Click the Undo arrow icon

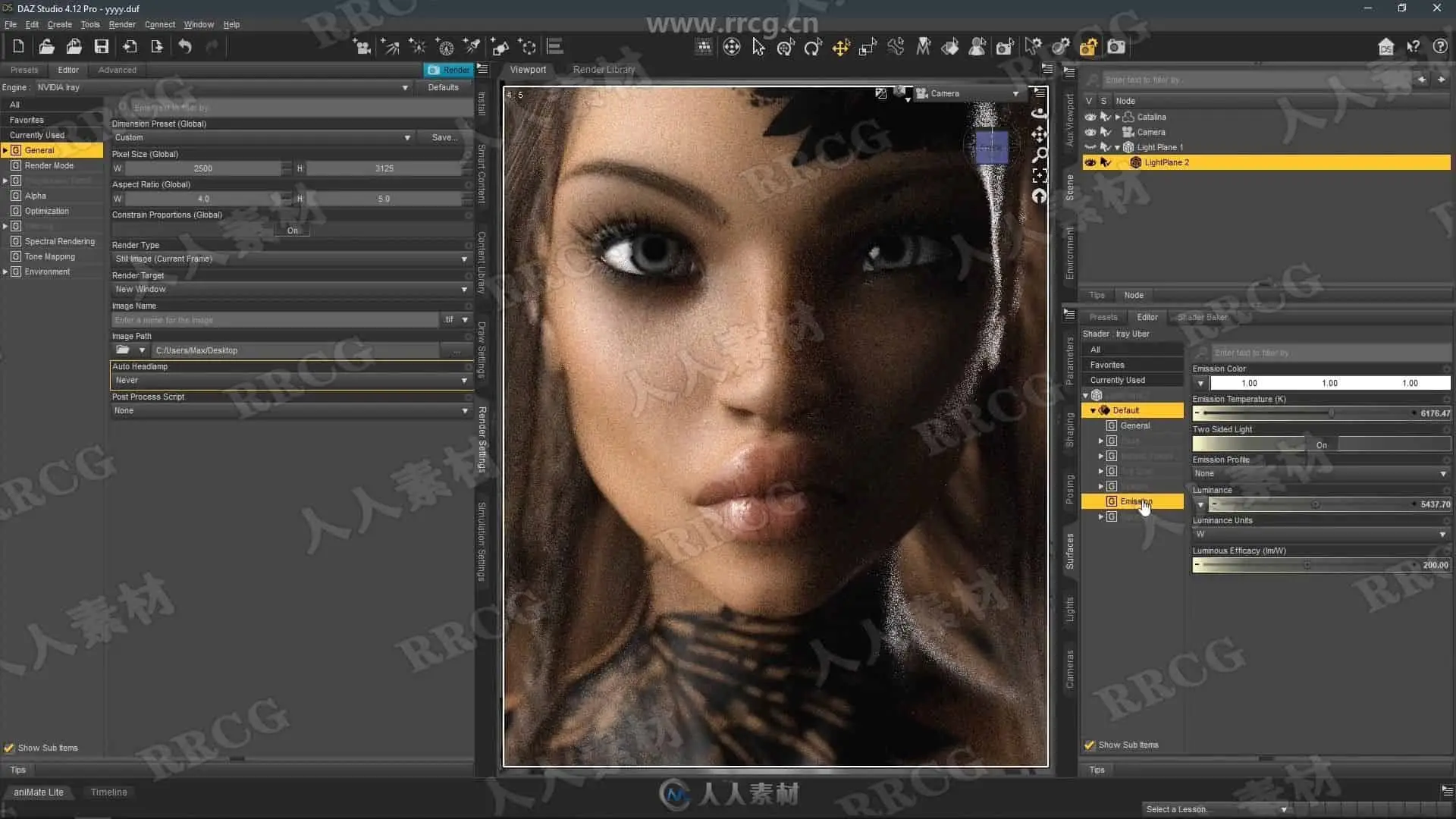pyautogui.click(x=184, y=47)
